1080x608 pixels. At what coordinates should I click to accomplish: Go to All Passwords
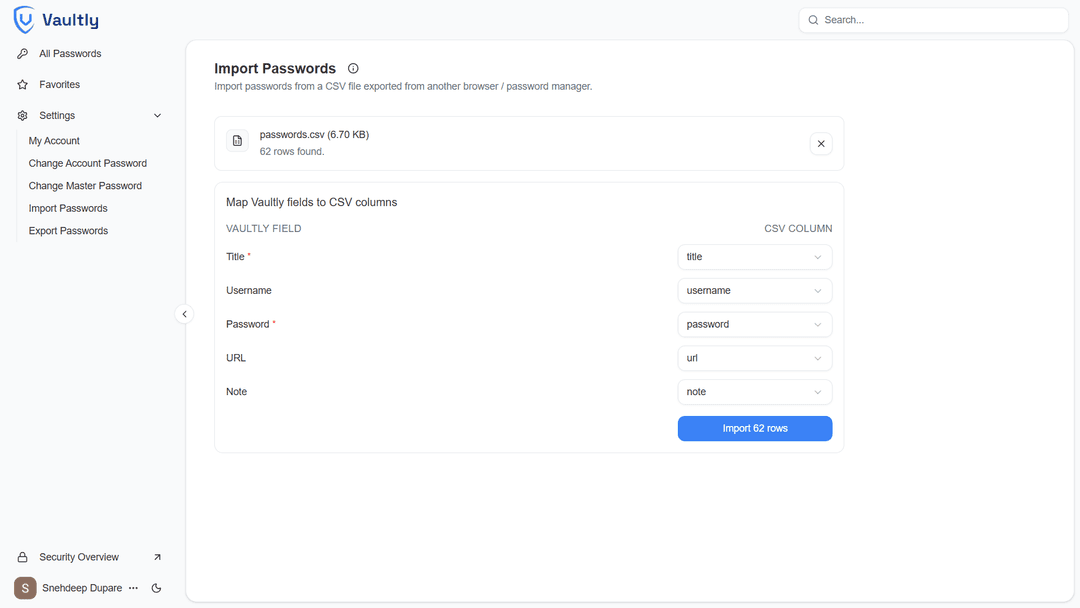70,54
